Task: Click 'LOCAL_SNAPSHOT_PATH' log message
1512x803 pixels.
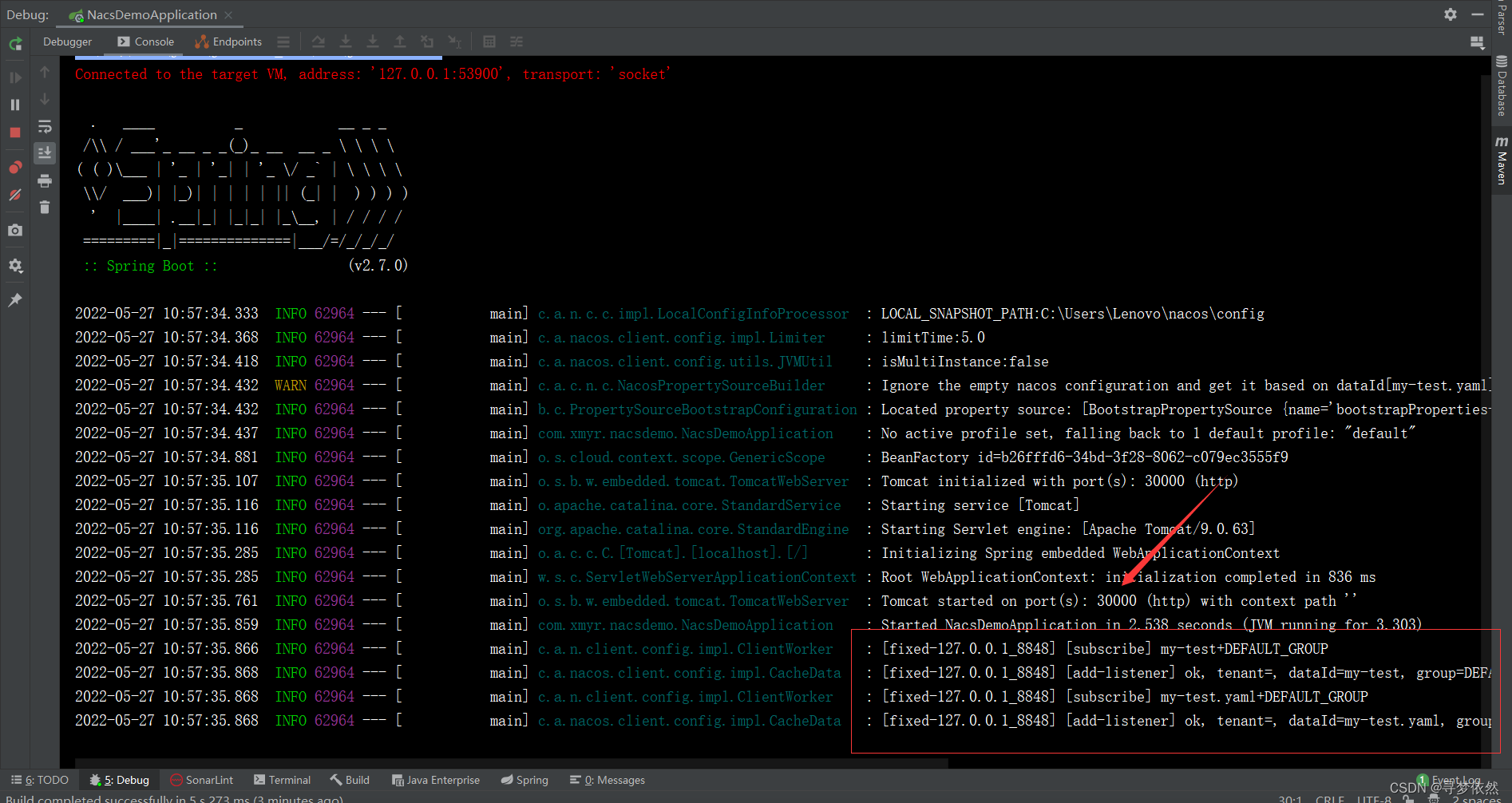Action: point(1072,314)
